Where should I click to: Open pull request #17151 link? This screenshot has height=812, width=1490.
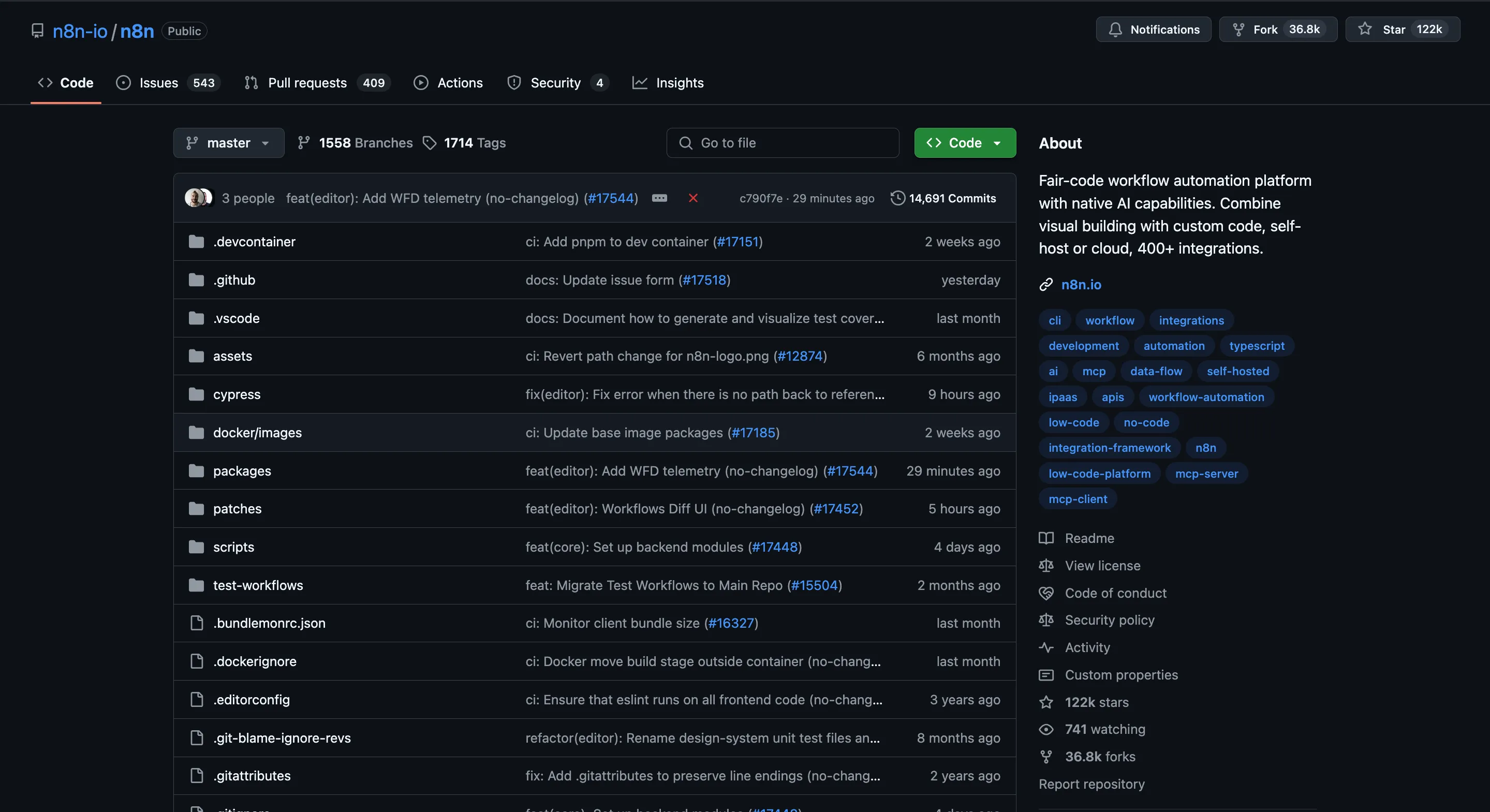[737, 242]
